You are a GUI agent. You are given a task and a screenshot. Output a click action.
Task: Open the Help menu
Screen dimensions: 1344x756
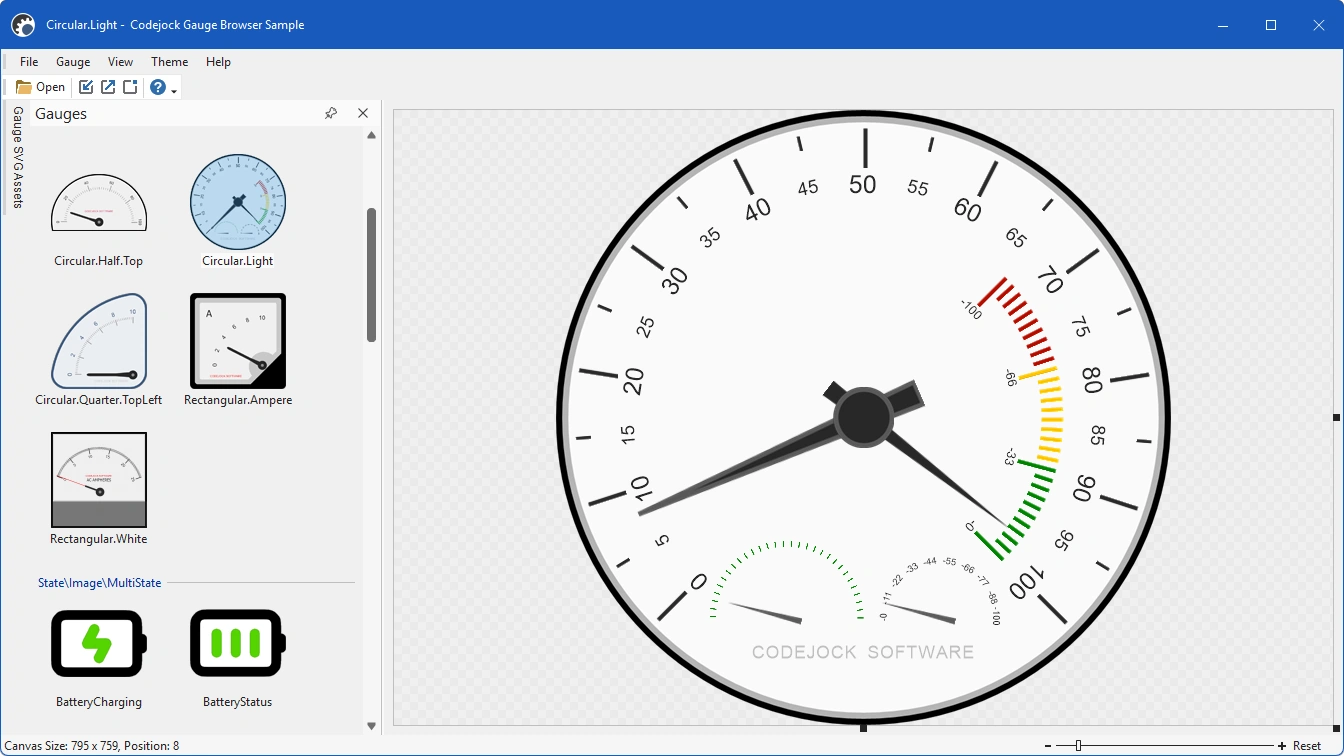pos(218,62)
